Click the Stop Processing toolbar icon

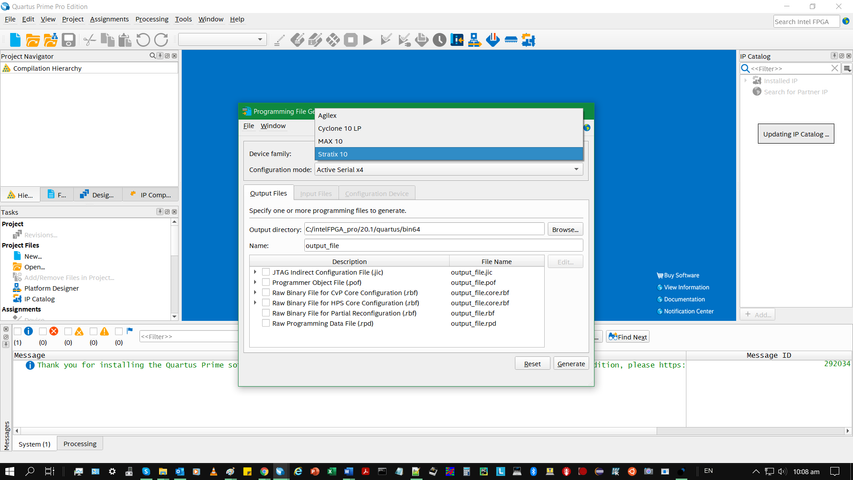pyautogui.click(x=351, y=40)
